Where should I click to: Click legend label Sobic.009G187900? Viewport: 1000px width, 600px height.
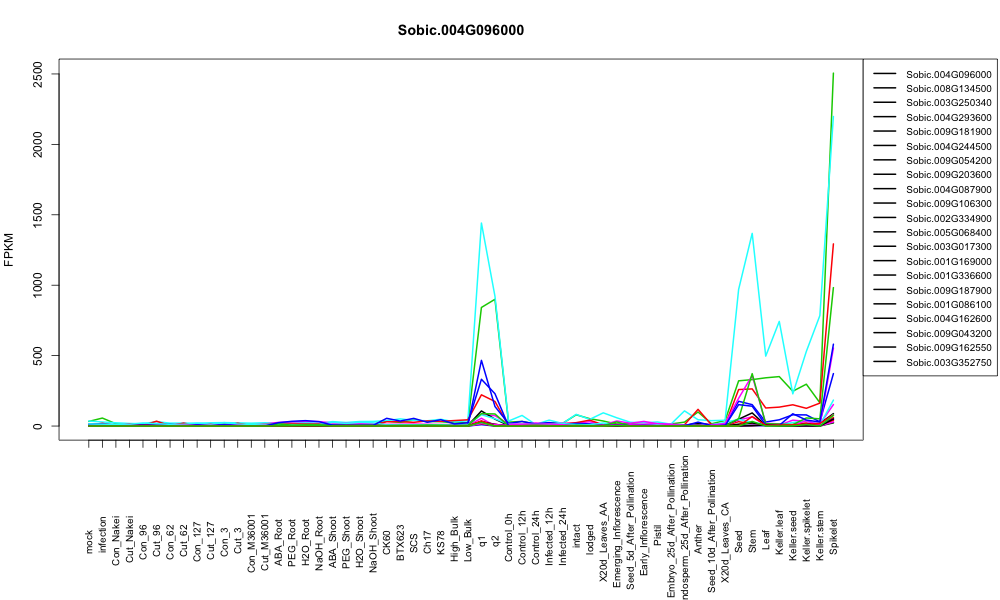click(x=949, y=290)
